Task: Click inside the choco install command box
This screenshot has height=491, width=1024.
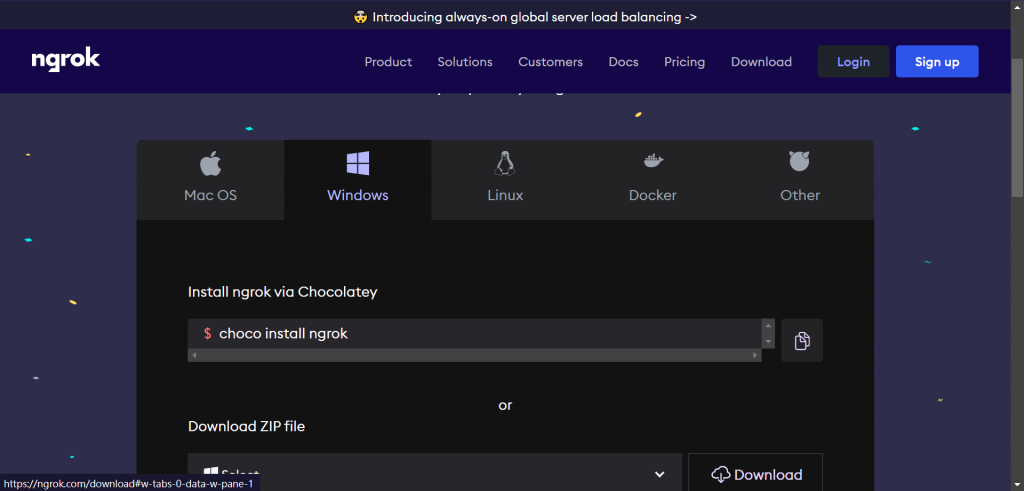Action: (x=475, y=334)
